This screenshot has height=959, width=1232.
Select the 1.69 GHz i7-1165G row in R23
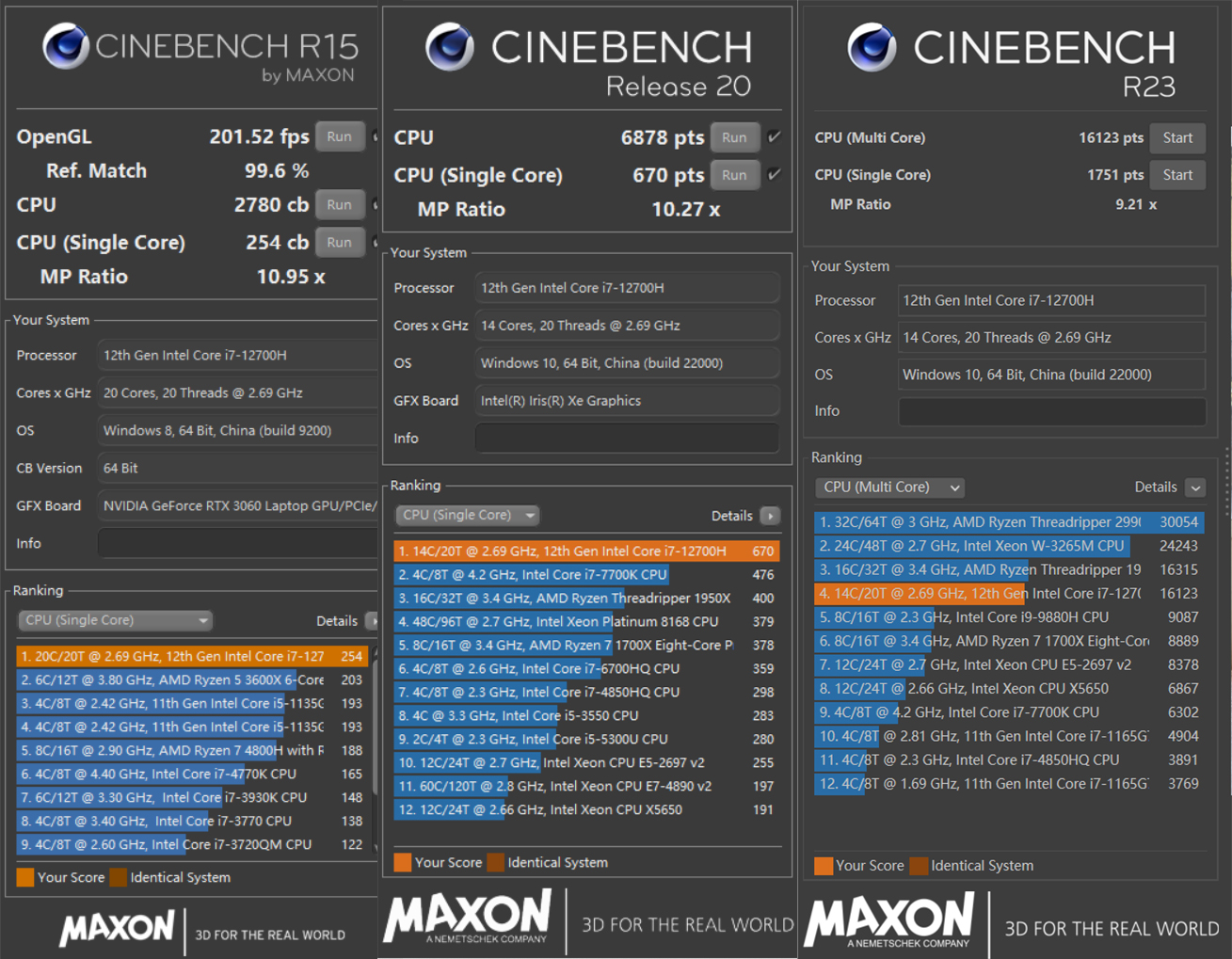[x=1009, y=783]
